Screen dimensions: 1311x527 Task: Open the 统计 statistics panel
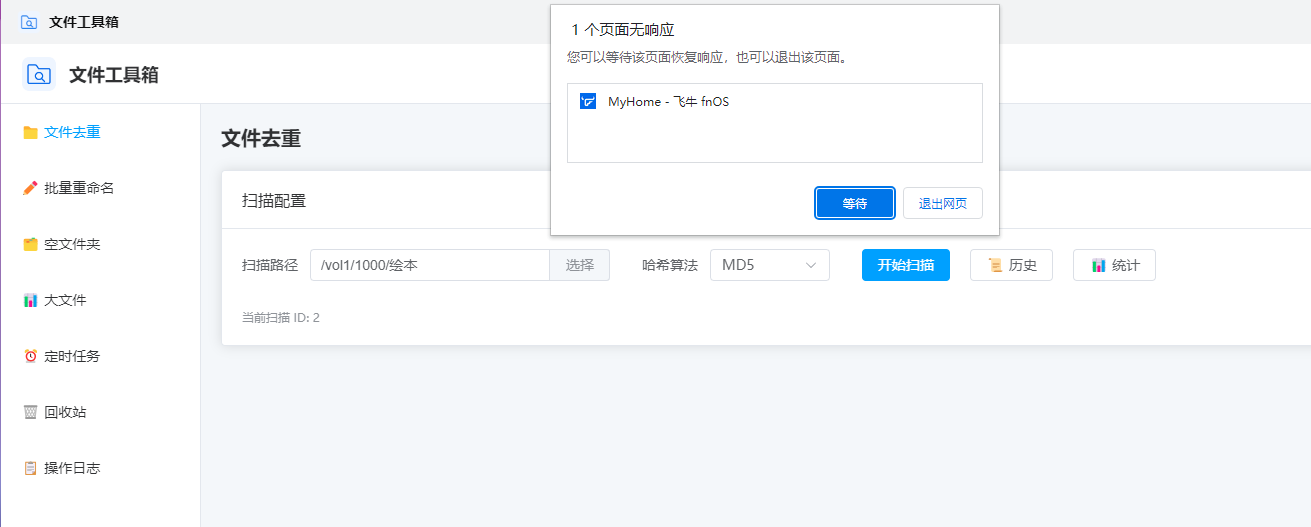[x=1114, y=265]
